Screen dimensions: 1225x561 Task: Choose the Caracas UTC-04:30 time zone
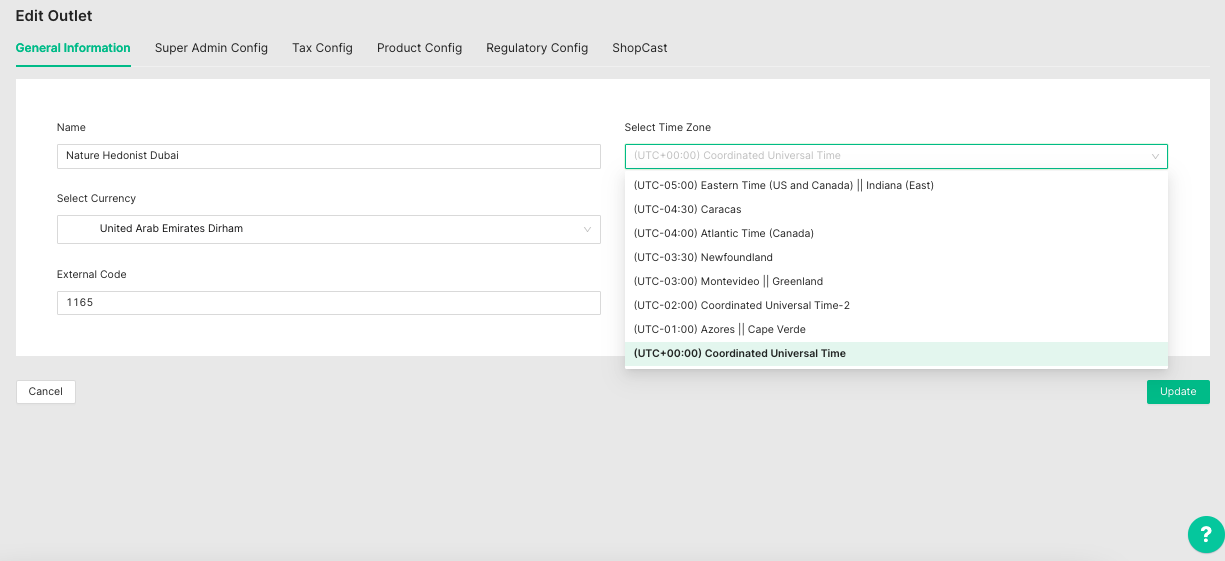tap(687, 209)
